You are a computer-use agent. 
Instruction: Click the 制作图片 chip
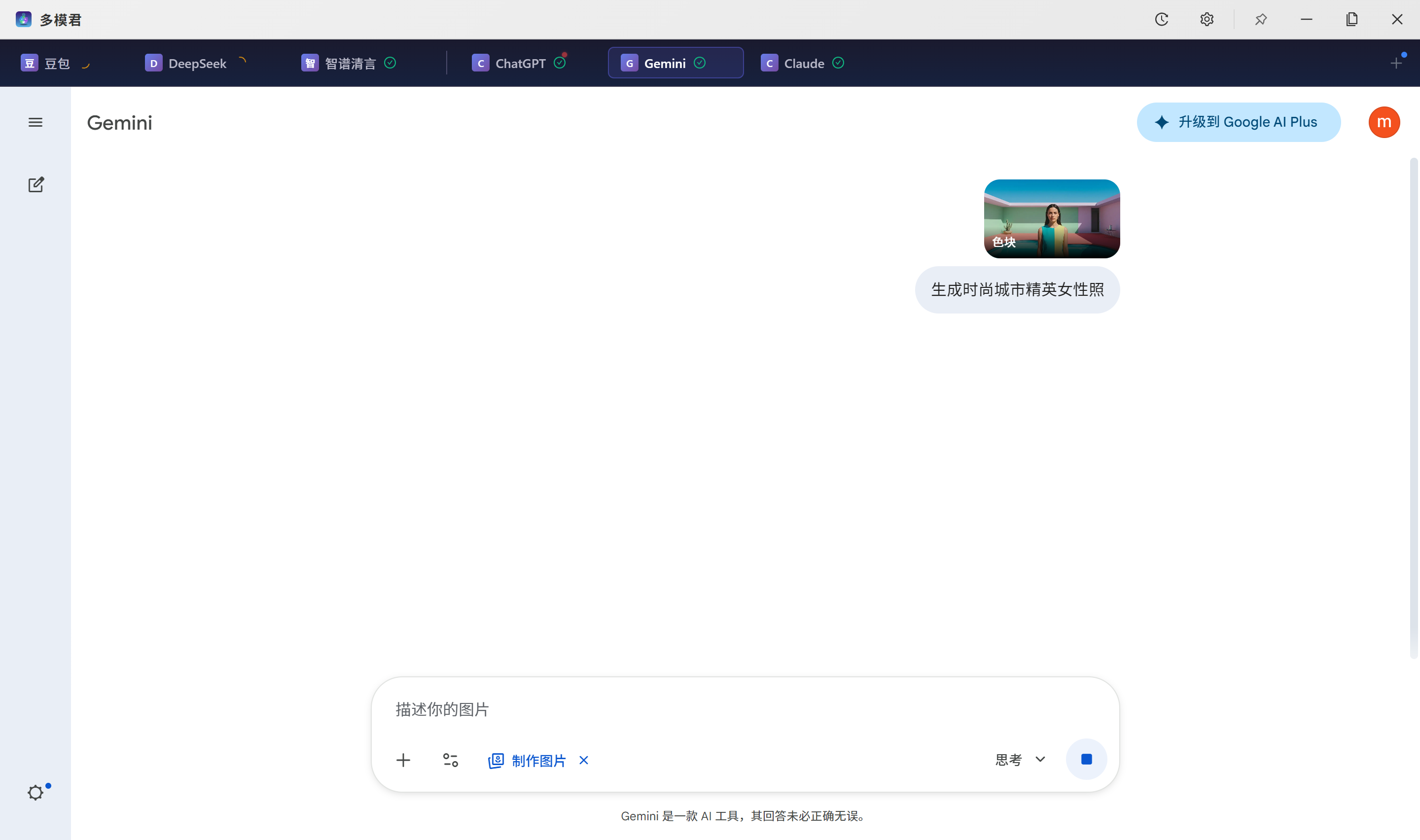[527, 761]
